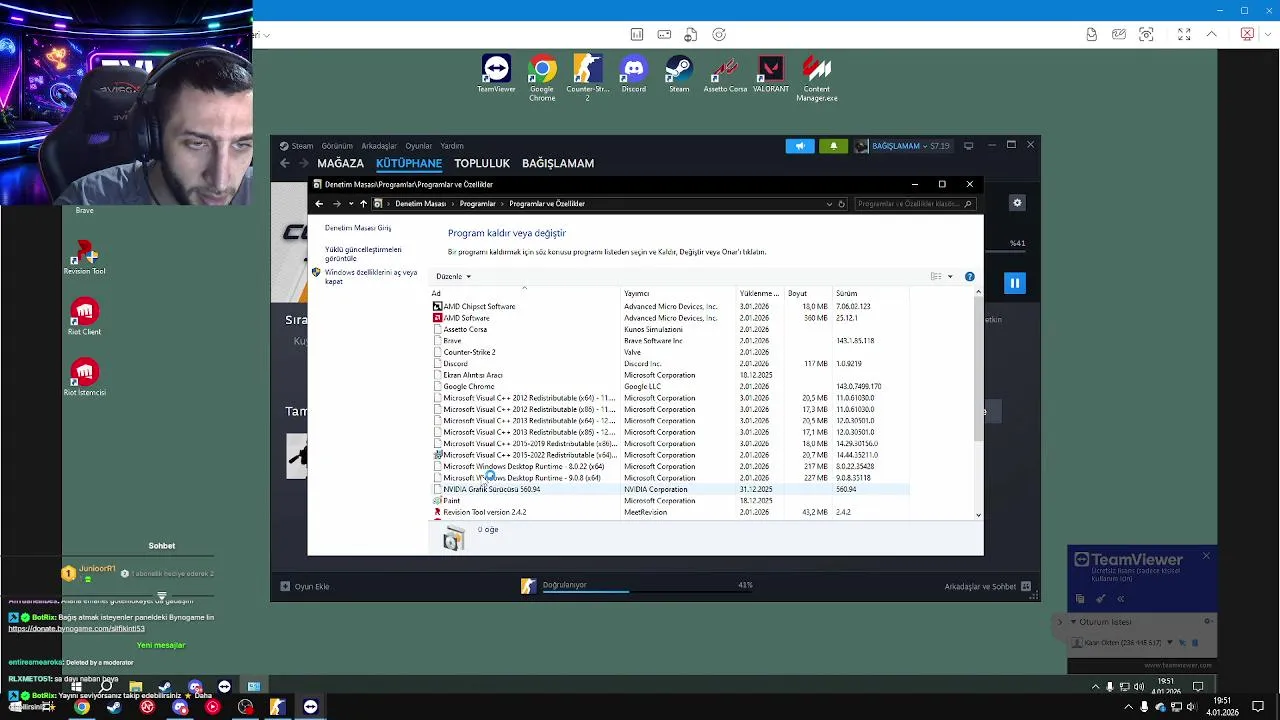Open the Riot Client desktop shortcut
This screenshot has height=720, width=1280.
[x=84, y=317]
